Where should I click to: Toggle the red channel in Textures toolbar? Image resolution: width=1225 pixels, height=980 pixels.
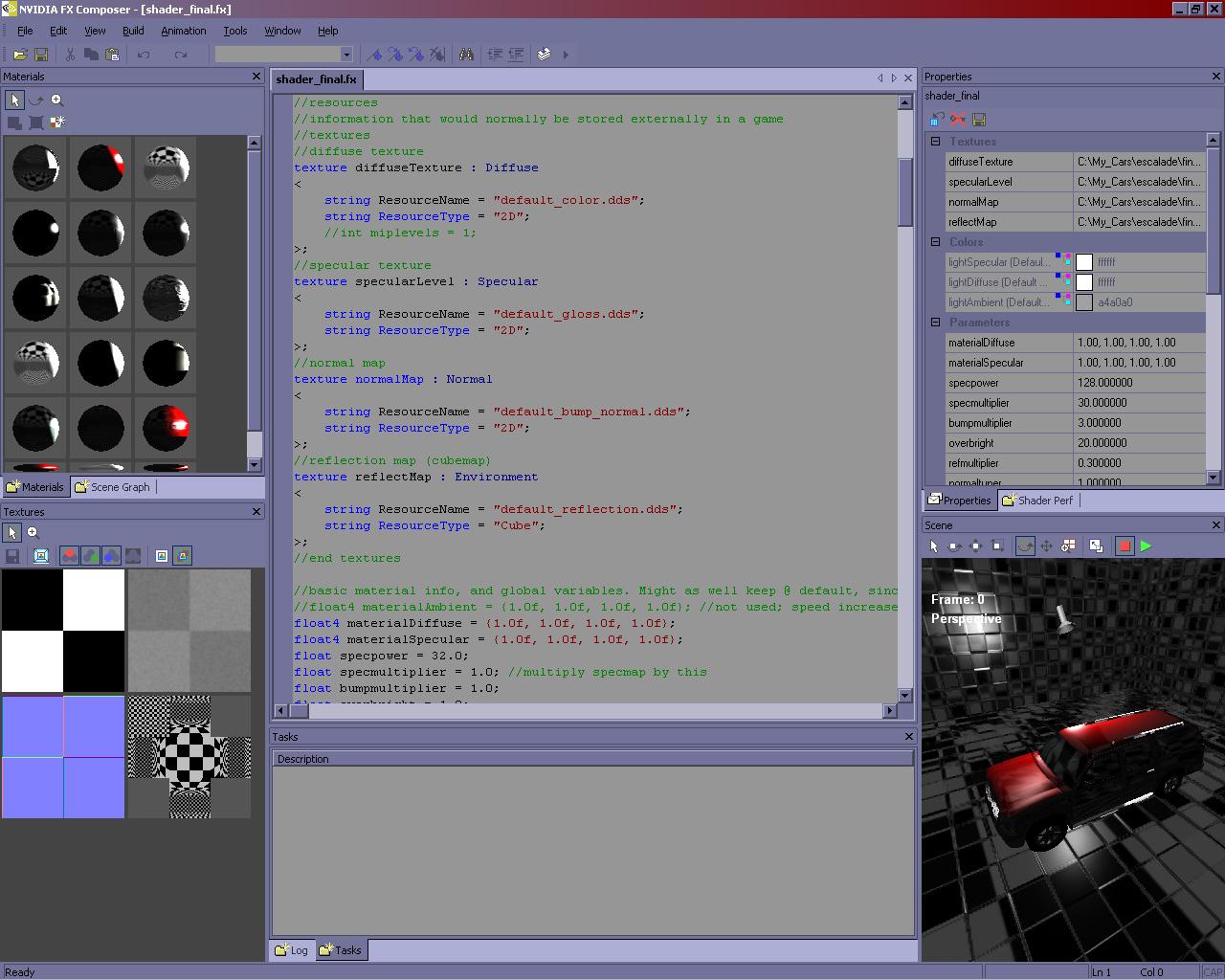[69, 556]
